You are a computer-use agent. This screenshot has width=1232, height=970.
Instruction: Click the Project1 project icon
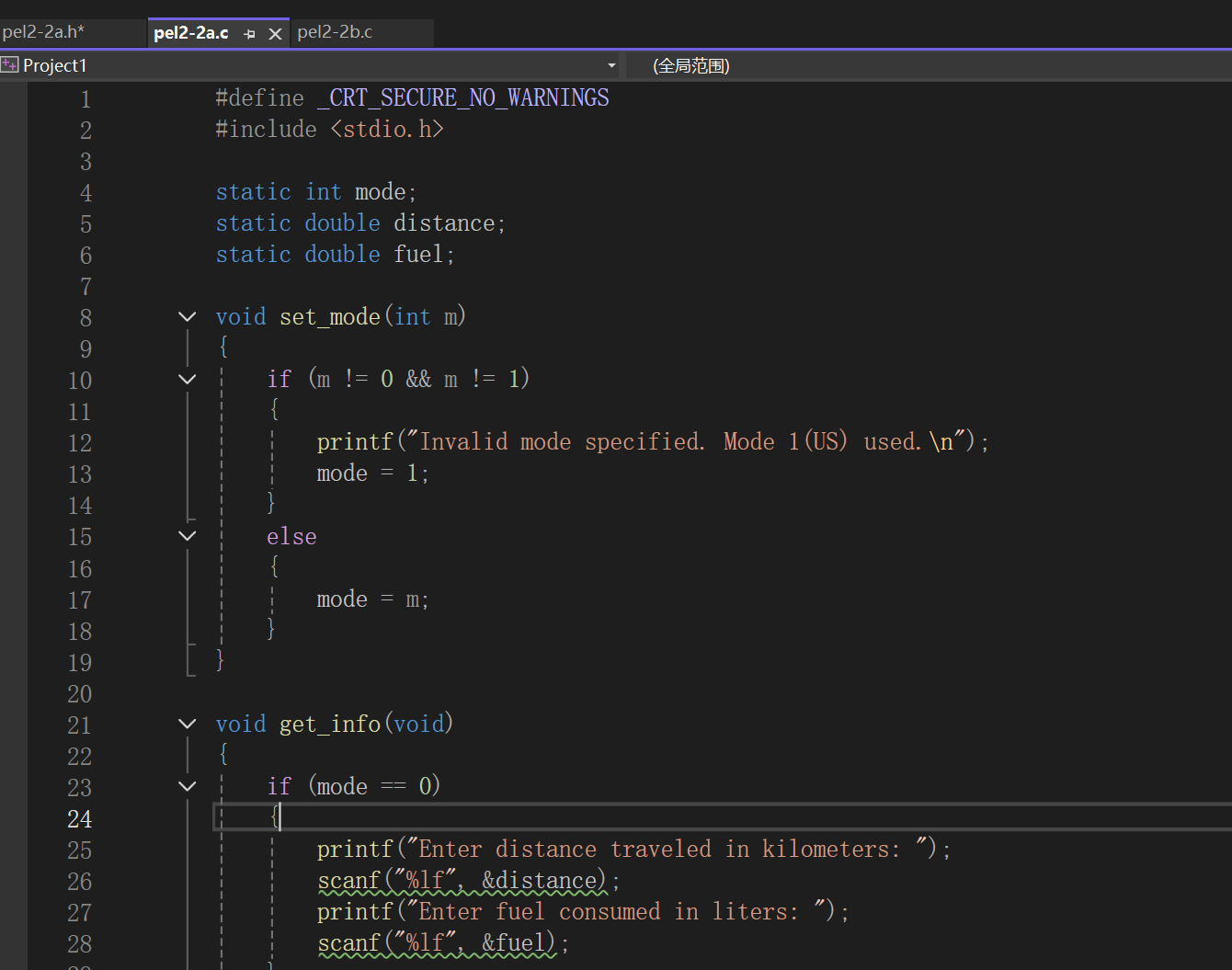click(x=10, y=65)
